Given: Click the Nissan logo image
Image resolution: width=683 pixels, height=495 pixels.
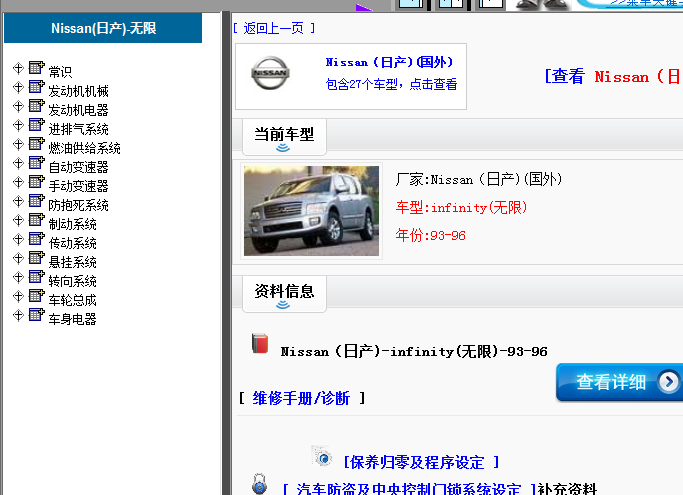Looking at the screenshot, I should [270, 73].
